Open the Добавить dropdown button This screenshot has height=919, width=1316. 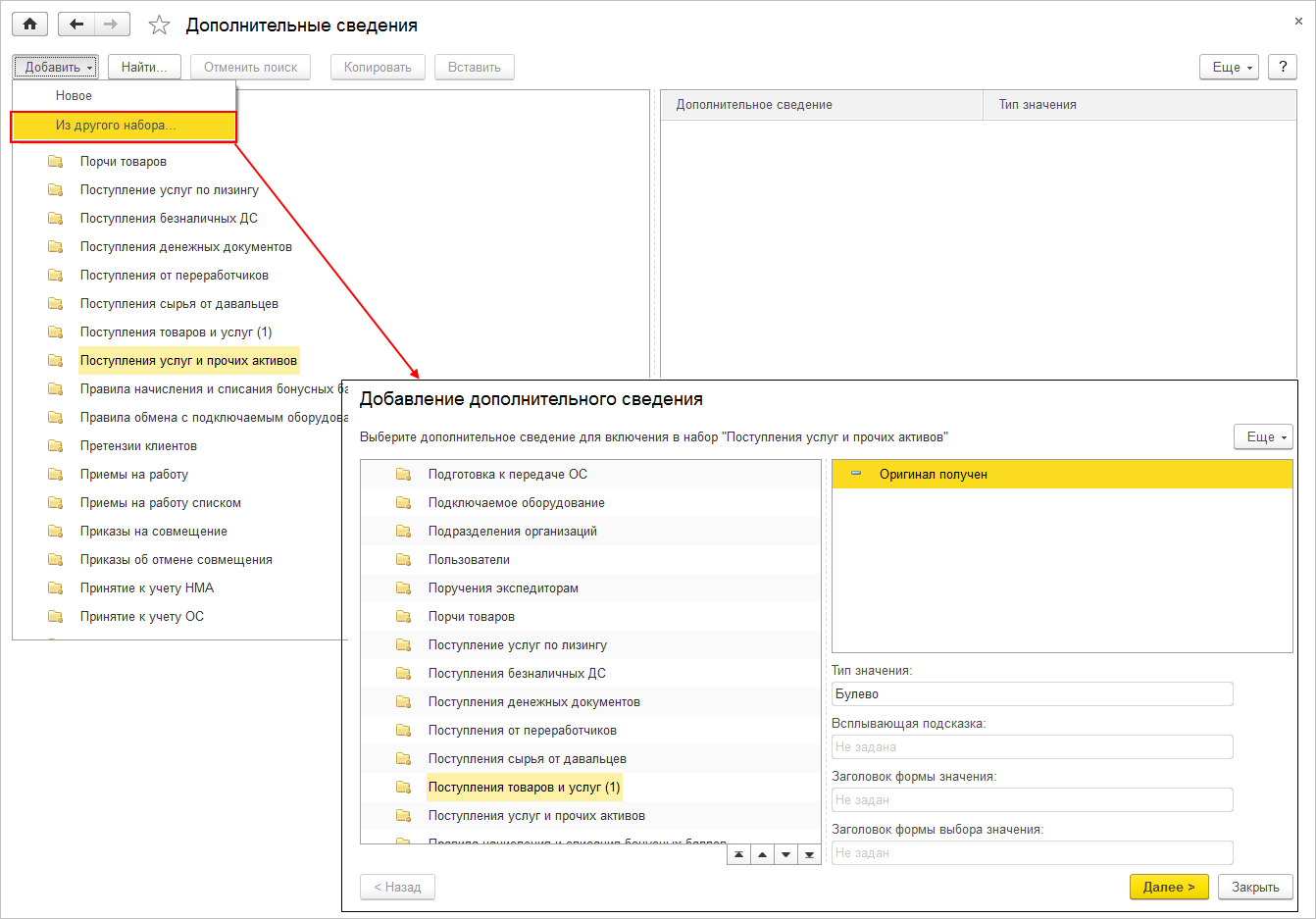click(x=55, y=67)
